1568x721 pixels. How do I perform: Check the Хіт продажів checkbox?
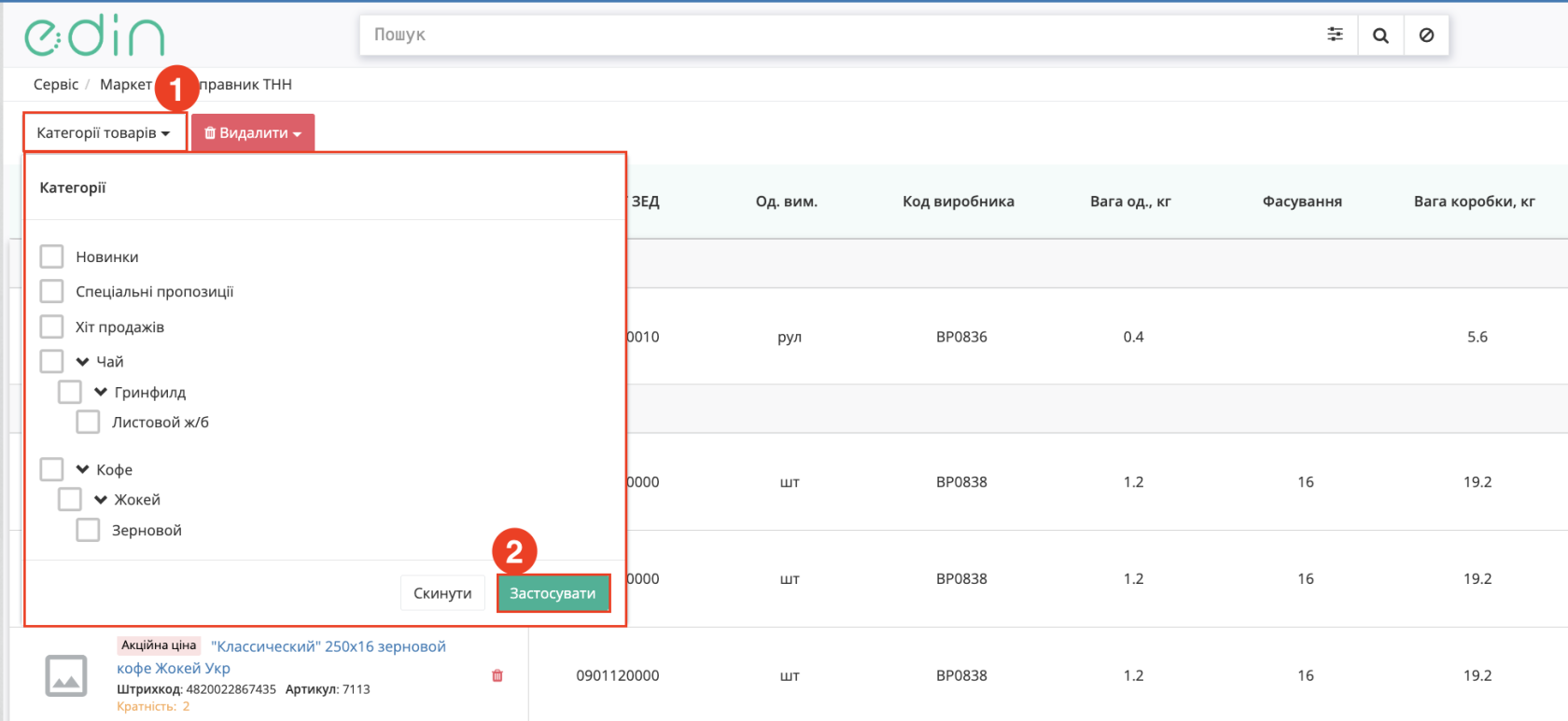pos(51,326)
